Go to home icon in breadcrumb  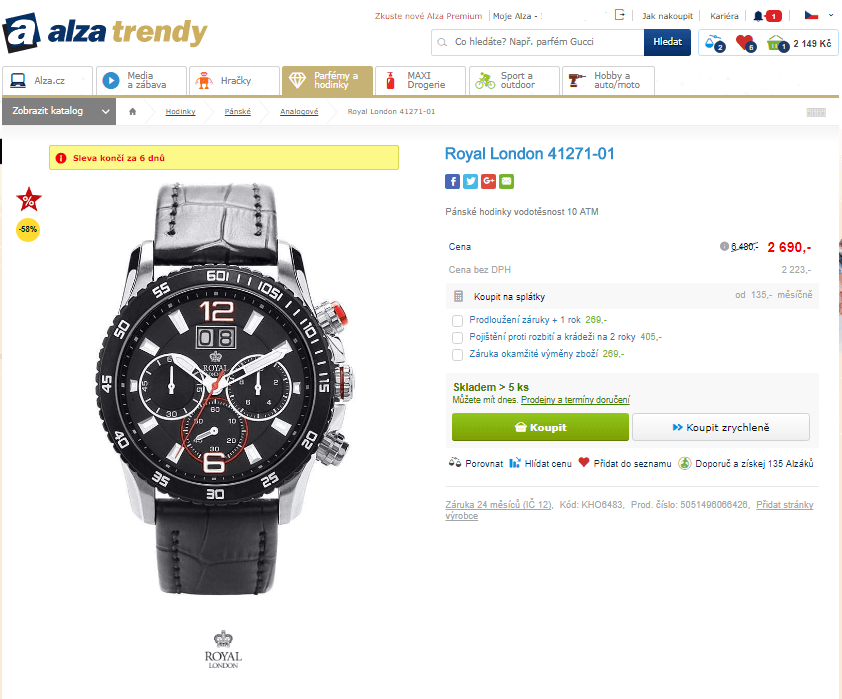coord(133,112)
